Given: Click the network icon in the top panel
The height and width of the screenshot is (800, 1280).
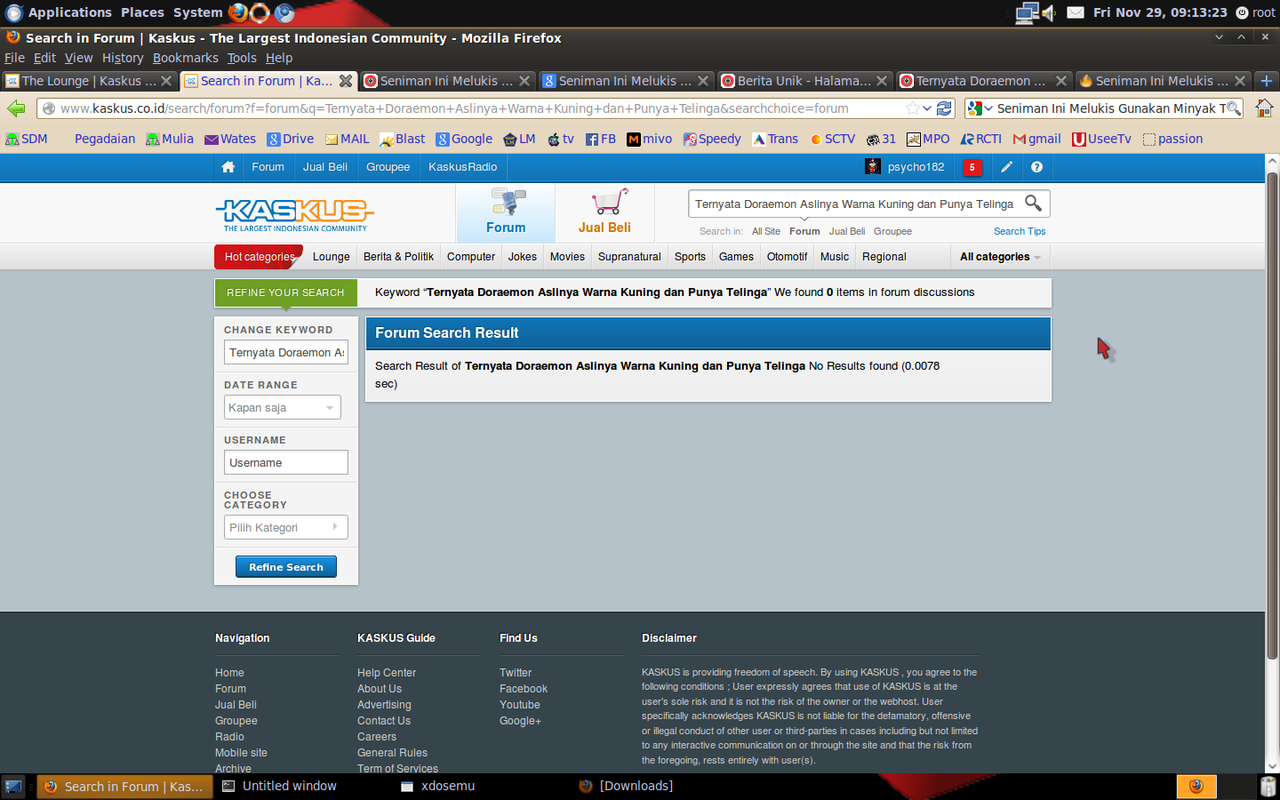Looking at the screenshot, I should point(1026,13).
